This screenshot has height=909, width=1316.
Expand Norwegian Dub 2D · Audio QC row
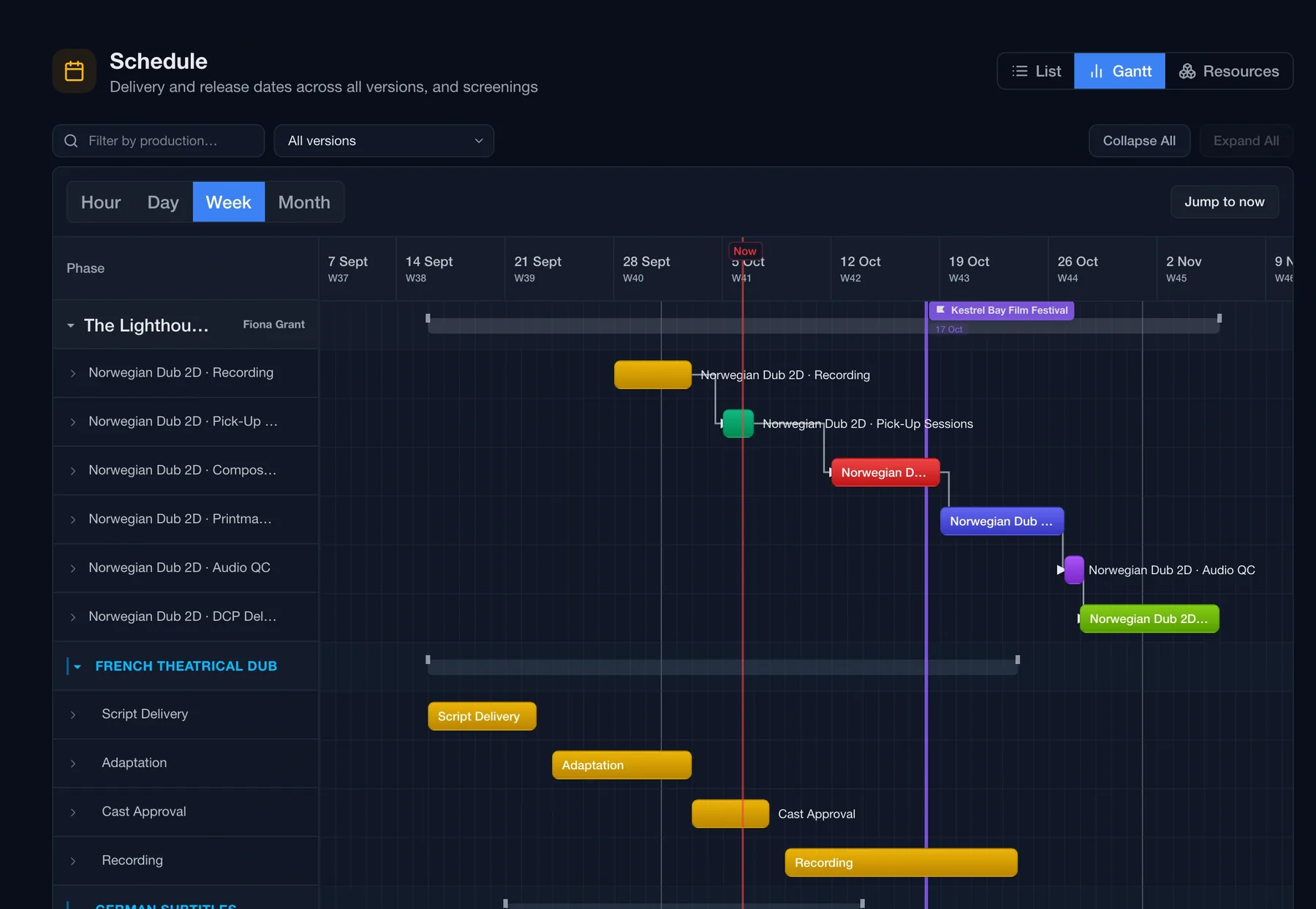click(x=73, y=568)
